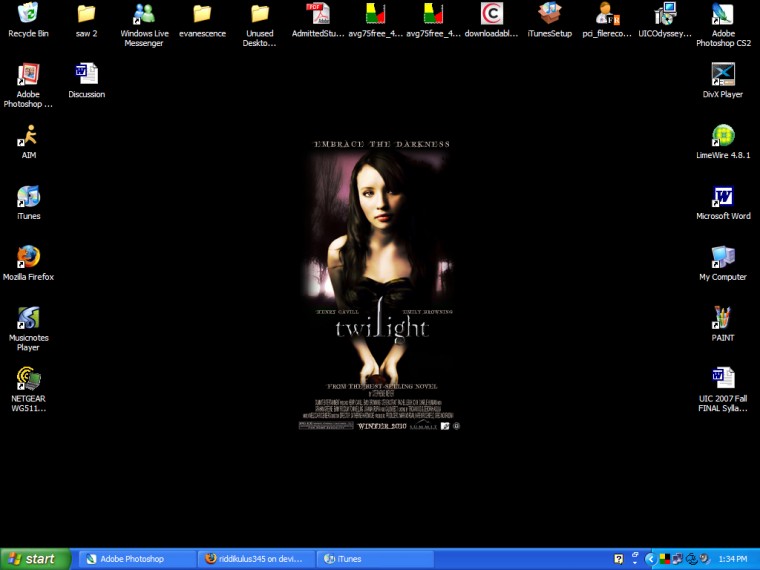Expand hidden system tray icons
This screenshot has height=570, width=760.
pos(650,559)
